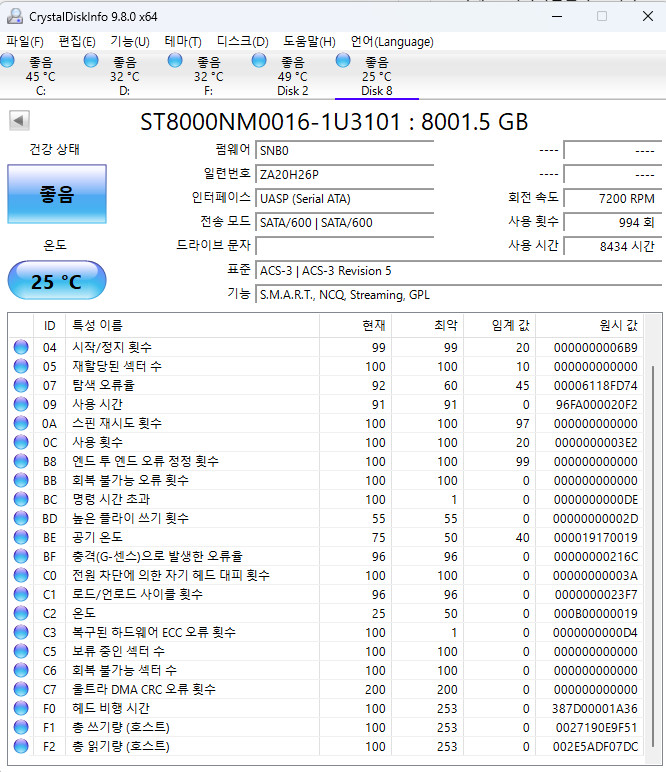Select row 재할당된 섹터 수

coord(326,366)
